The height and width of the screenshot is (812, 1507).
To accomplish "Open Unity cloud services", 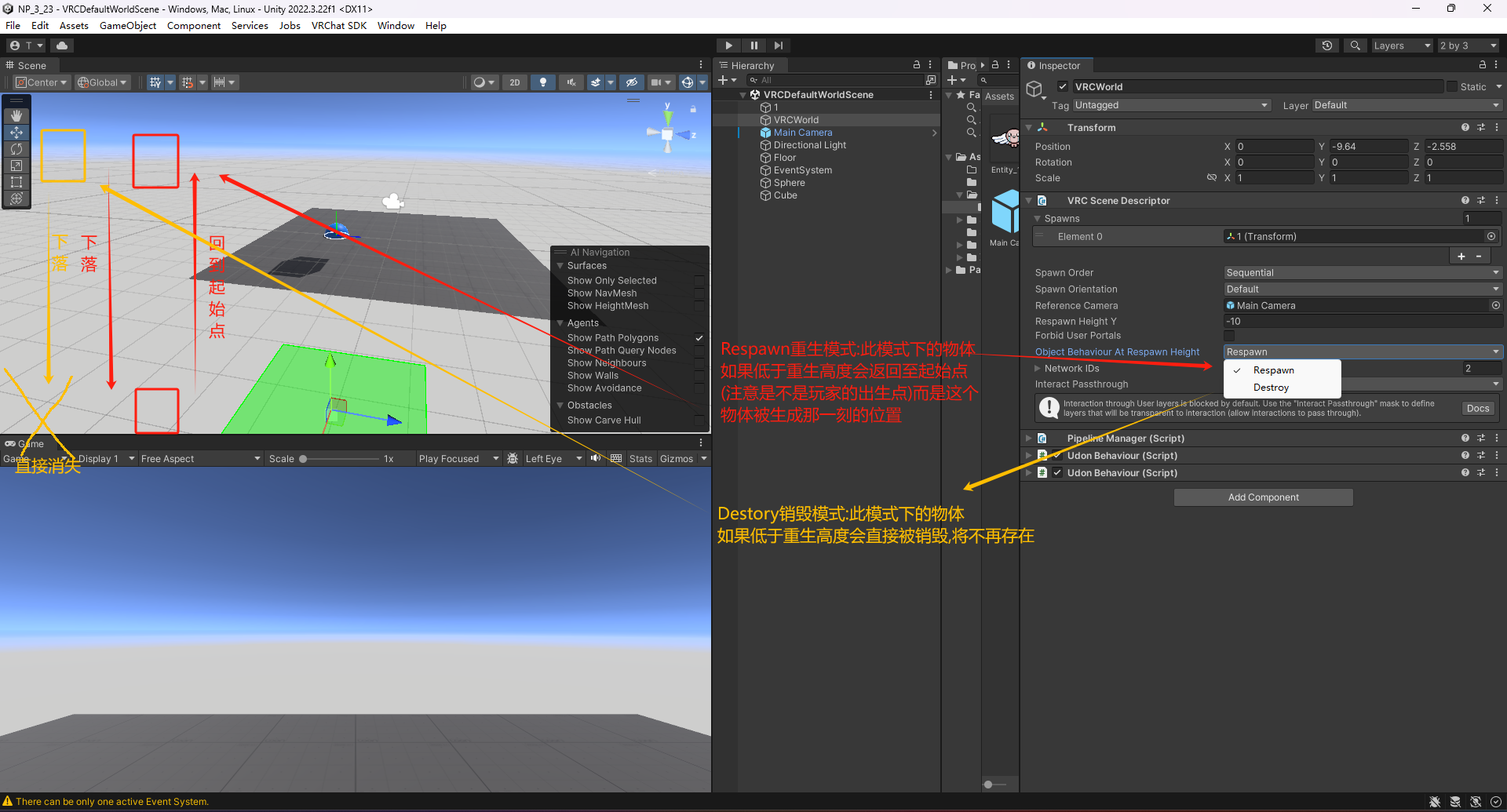I will pos(62,46).
